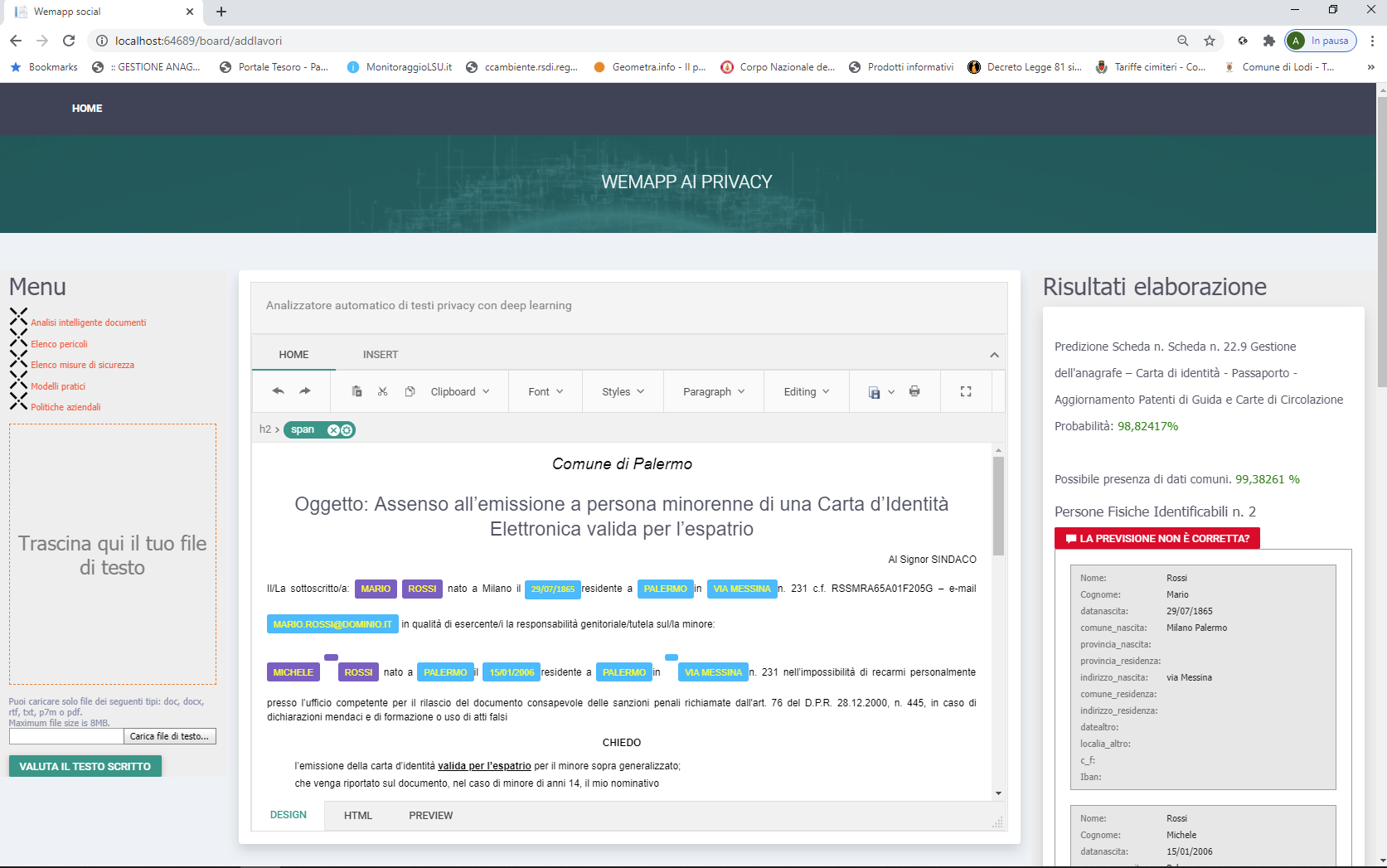1387x868 pixels.
Task: Open the Font dropdown
Action: (x=546, y=391)
